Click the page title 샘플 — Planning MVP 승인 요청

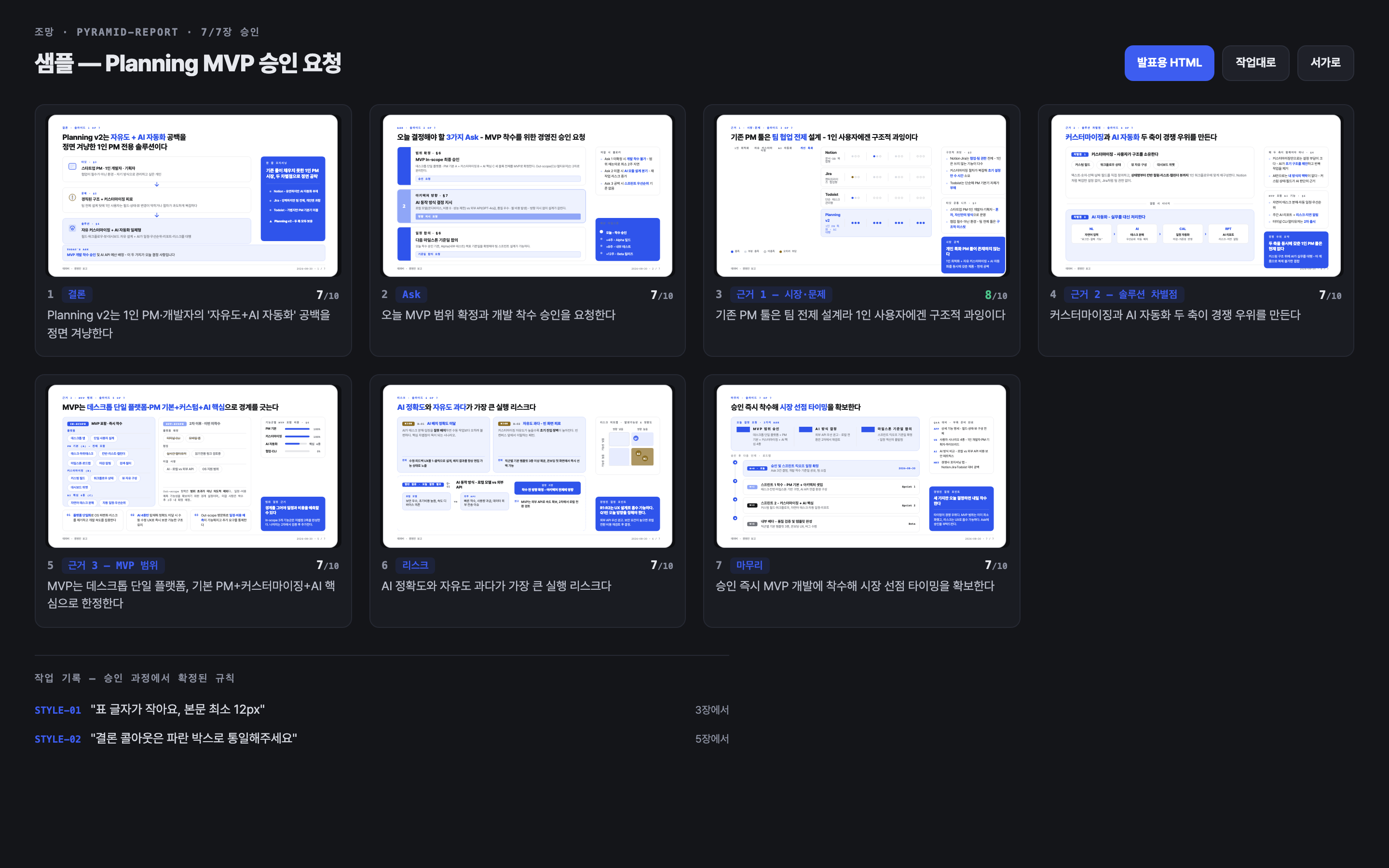point(188,63)
